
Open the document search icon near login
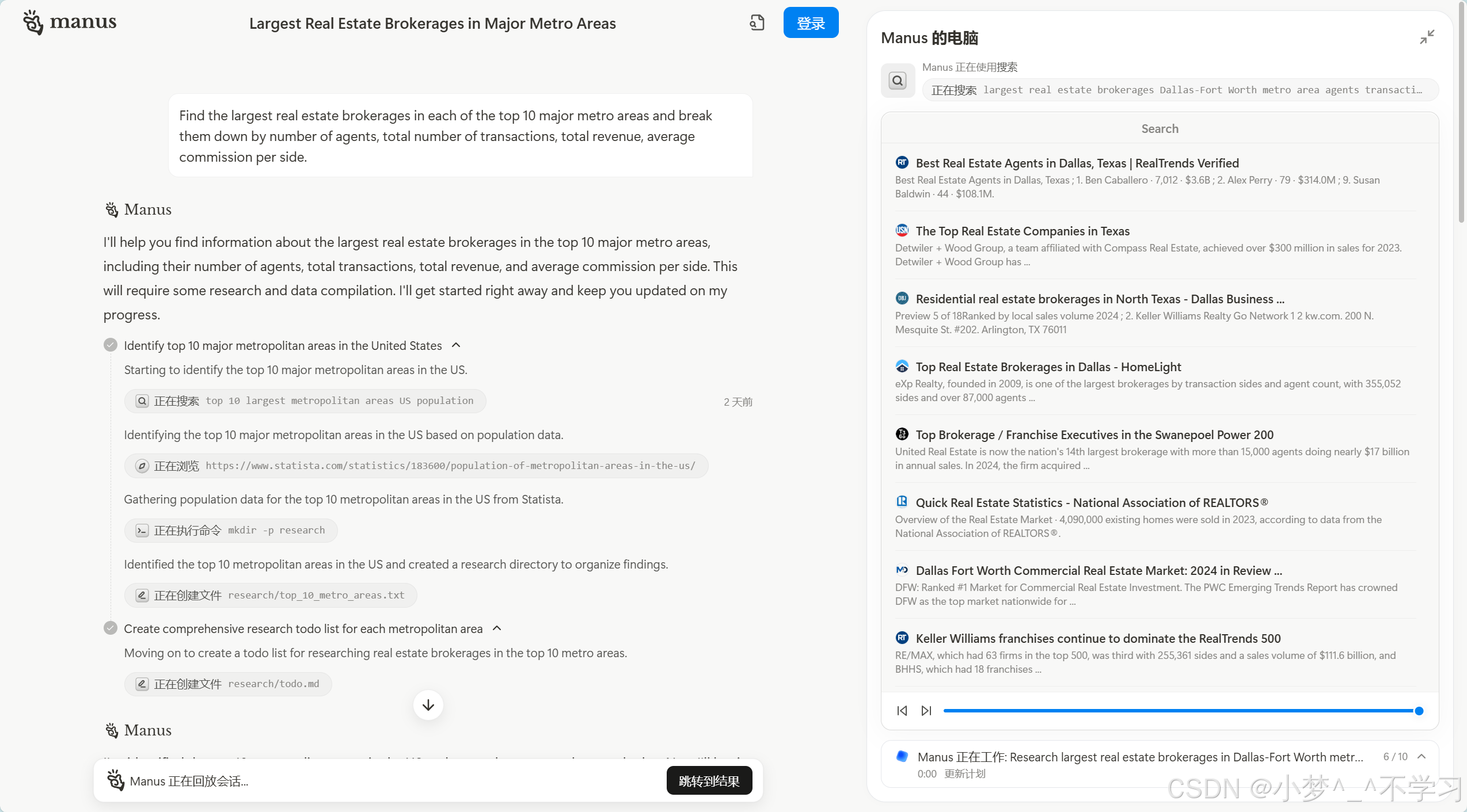point(757,23)
